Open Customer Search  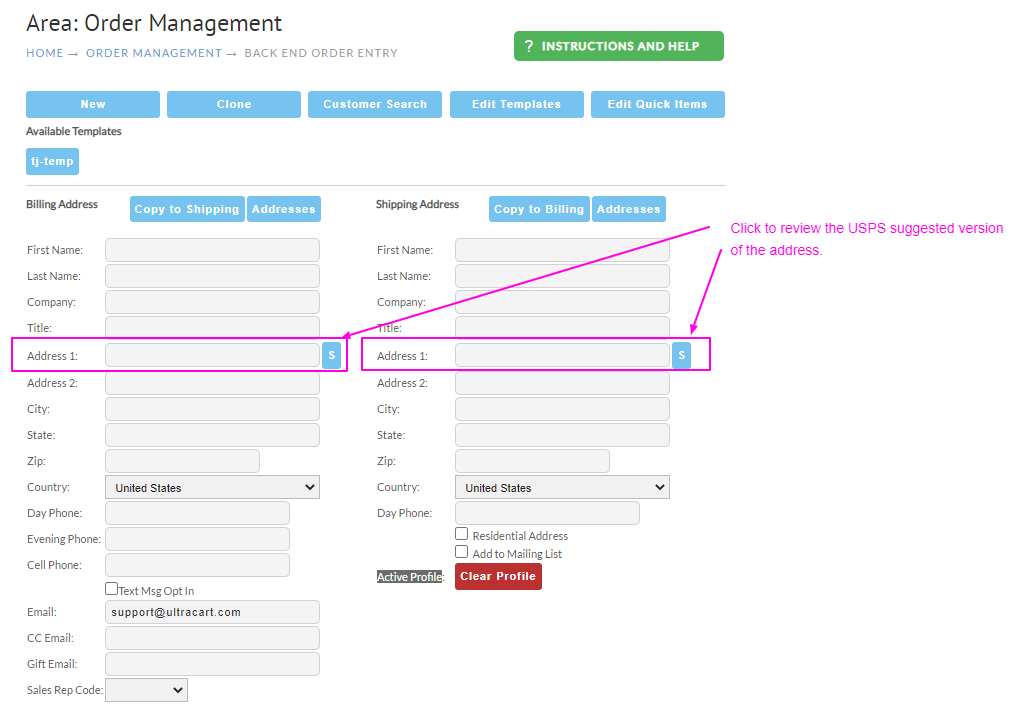(x=375, y=104)
